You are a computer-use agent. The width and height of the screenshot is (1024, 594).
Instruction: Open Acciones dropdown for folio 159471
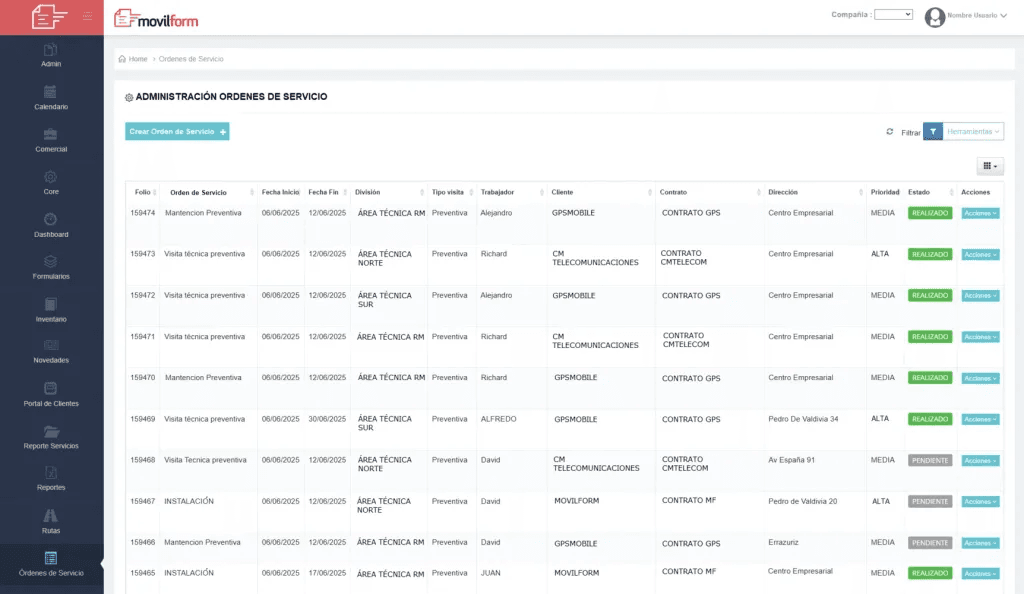click(980, 337)
